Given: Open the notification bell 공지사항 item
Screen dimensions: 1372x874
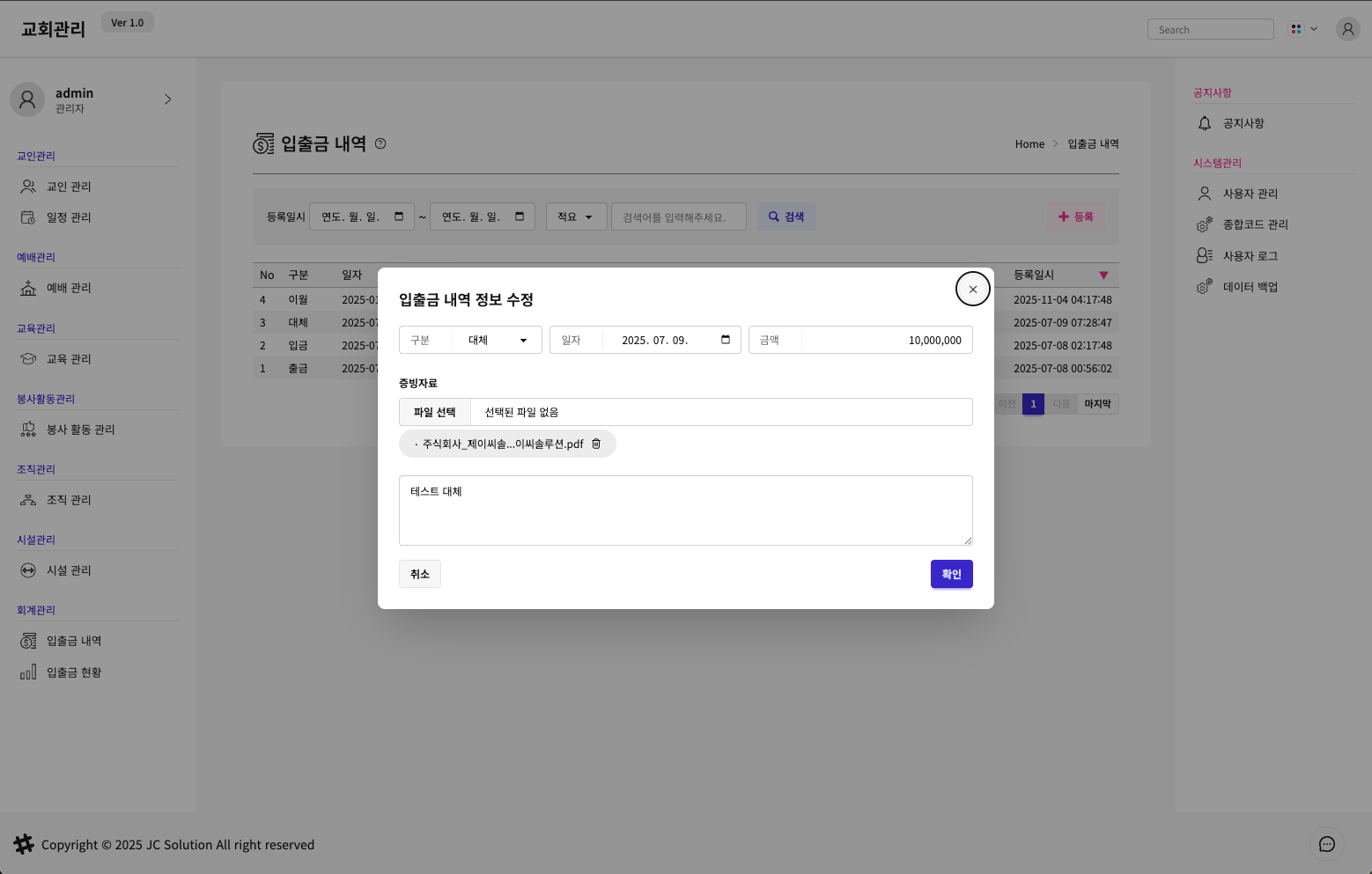Looking at the screenshot, I should click(x=1243, y=123).
